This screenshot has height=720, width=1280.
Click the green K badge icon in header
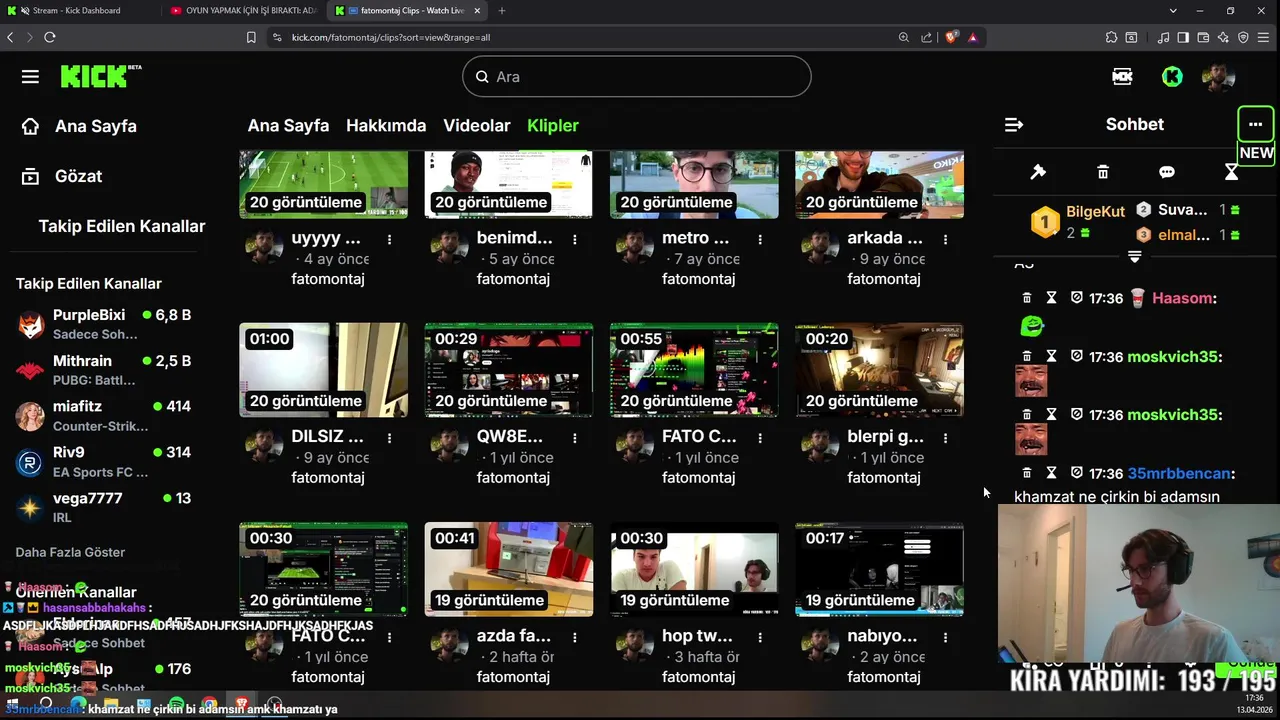[x=1172, y=76]
